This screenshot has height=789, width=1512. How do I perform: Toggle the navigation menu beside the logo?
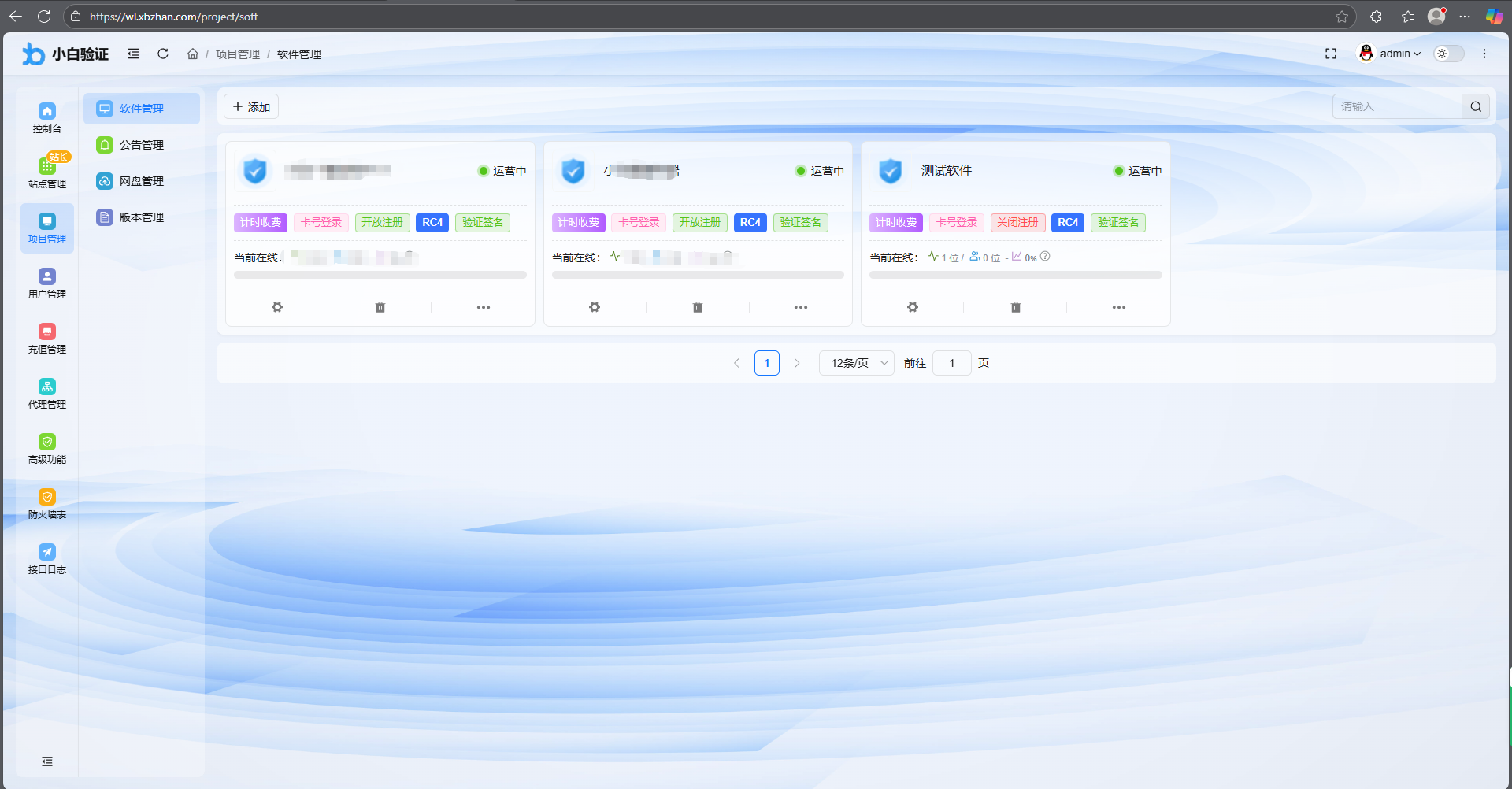[132, 54]
